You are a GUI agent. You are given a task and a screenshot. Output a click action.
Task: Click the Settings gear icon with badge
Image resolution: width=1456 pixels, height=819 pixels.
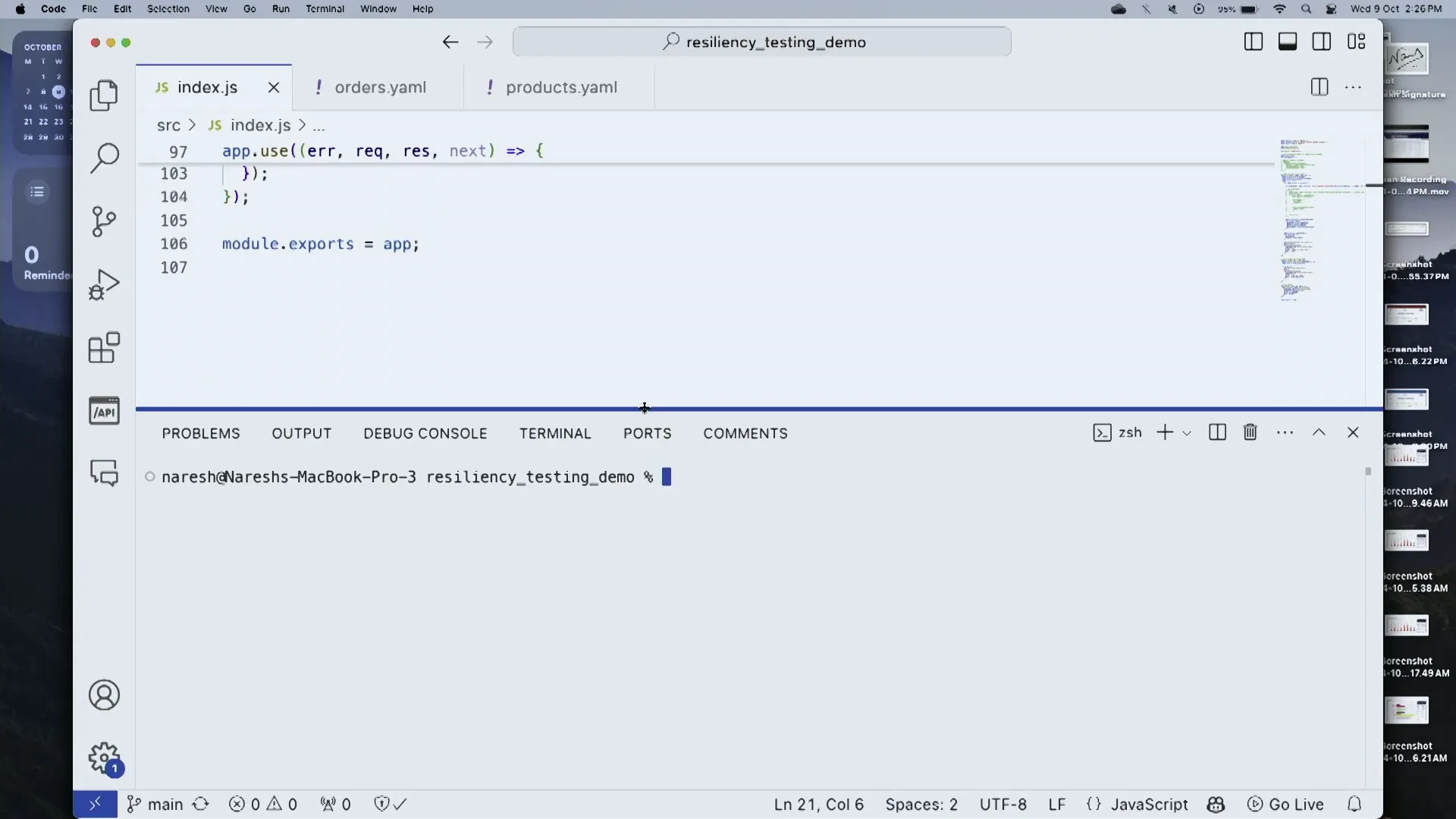(x=104, y=758)
